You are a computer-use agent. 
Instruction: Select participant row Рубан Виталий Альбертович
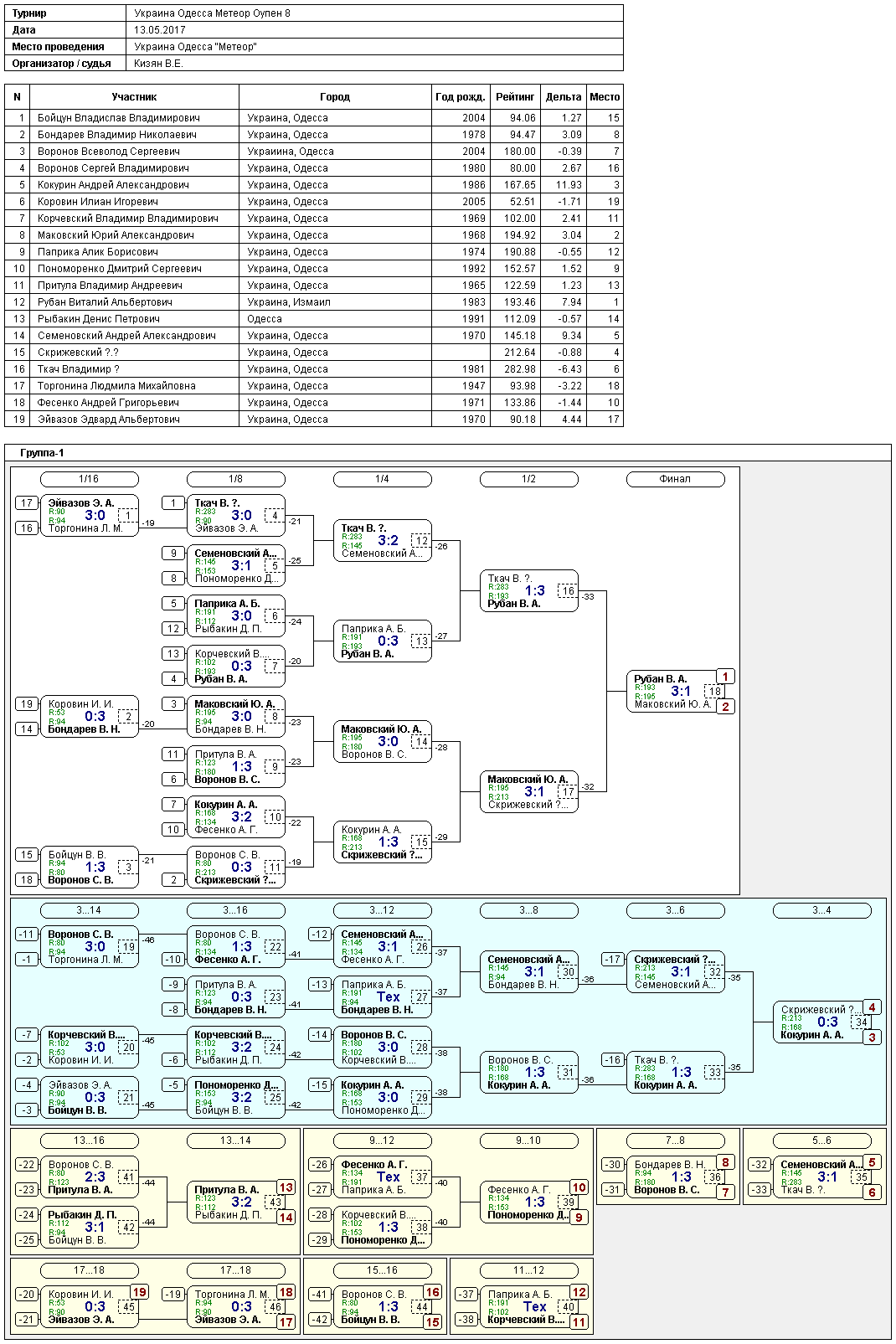pos(314,302)
